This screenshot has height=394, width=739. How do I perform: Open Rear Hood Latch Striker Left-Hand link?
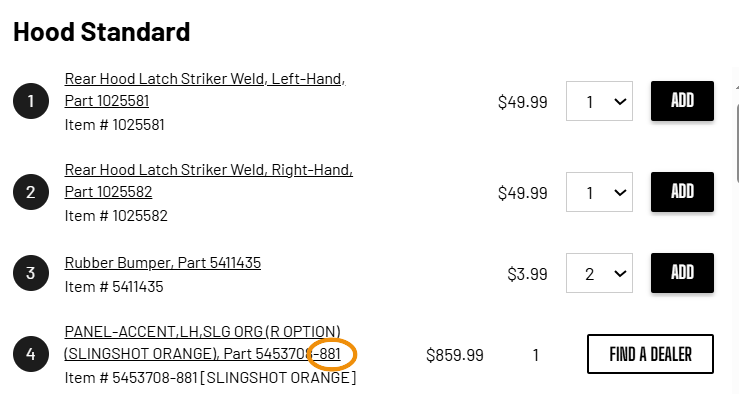(205, 90)
